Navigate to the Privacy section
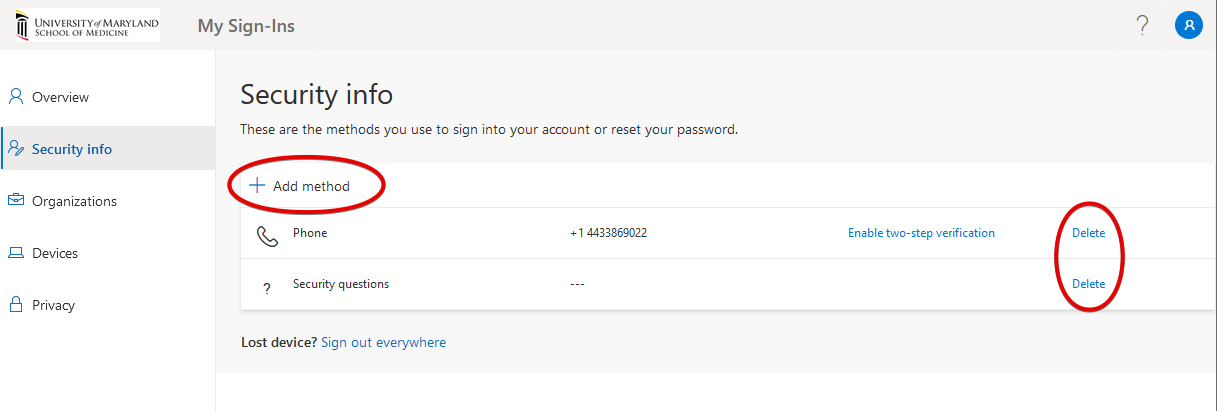This screenshot has height=411, width=1217. 53,305
